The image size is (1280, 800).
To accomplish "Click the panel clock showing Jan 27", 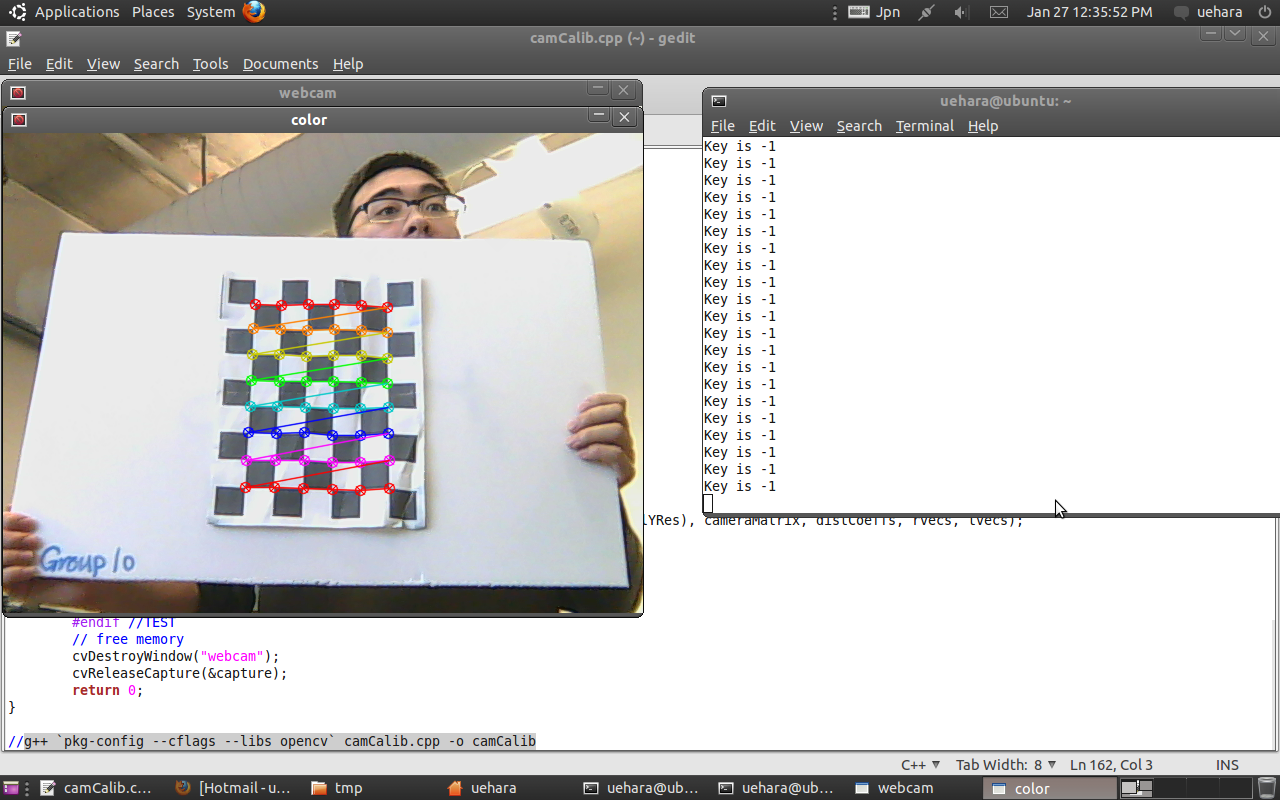I will tap(1089, 12).
